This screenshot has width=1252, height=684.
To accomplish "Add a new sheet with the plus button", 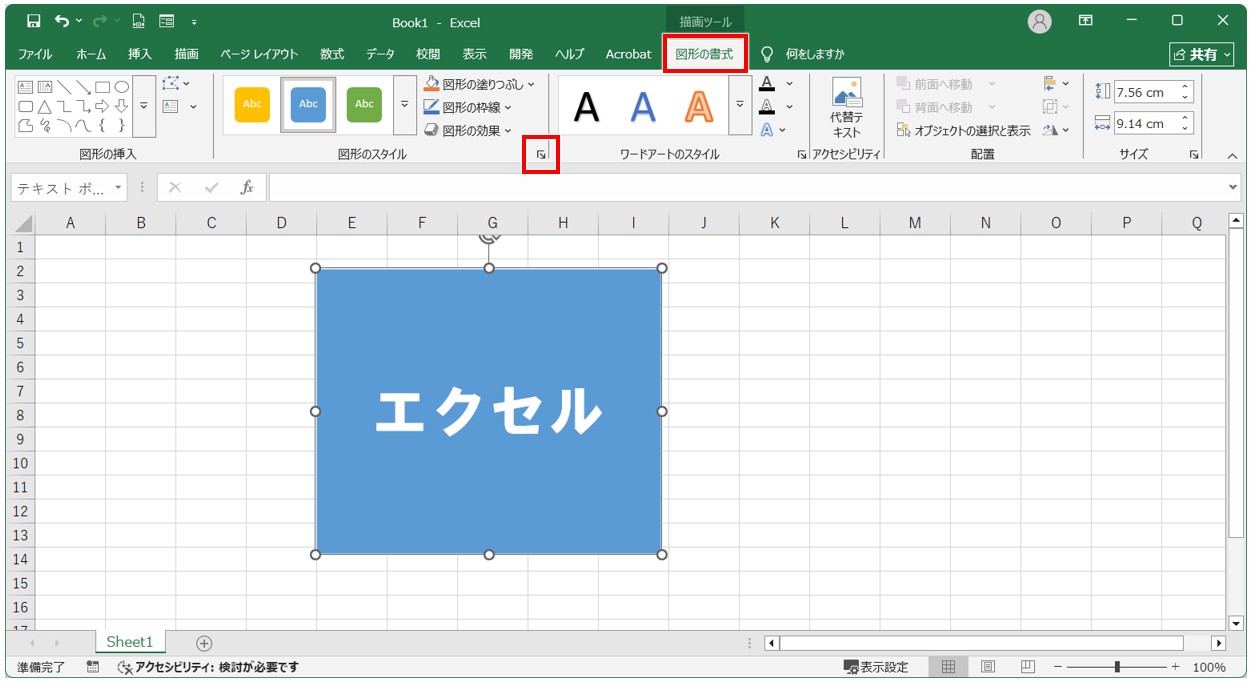I will click(204, 643).
